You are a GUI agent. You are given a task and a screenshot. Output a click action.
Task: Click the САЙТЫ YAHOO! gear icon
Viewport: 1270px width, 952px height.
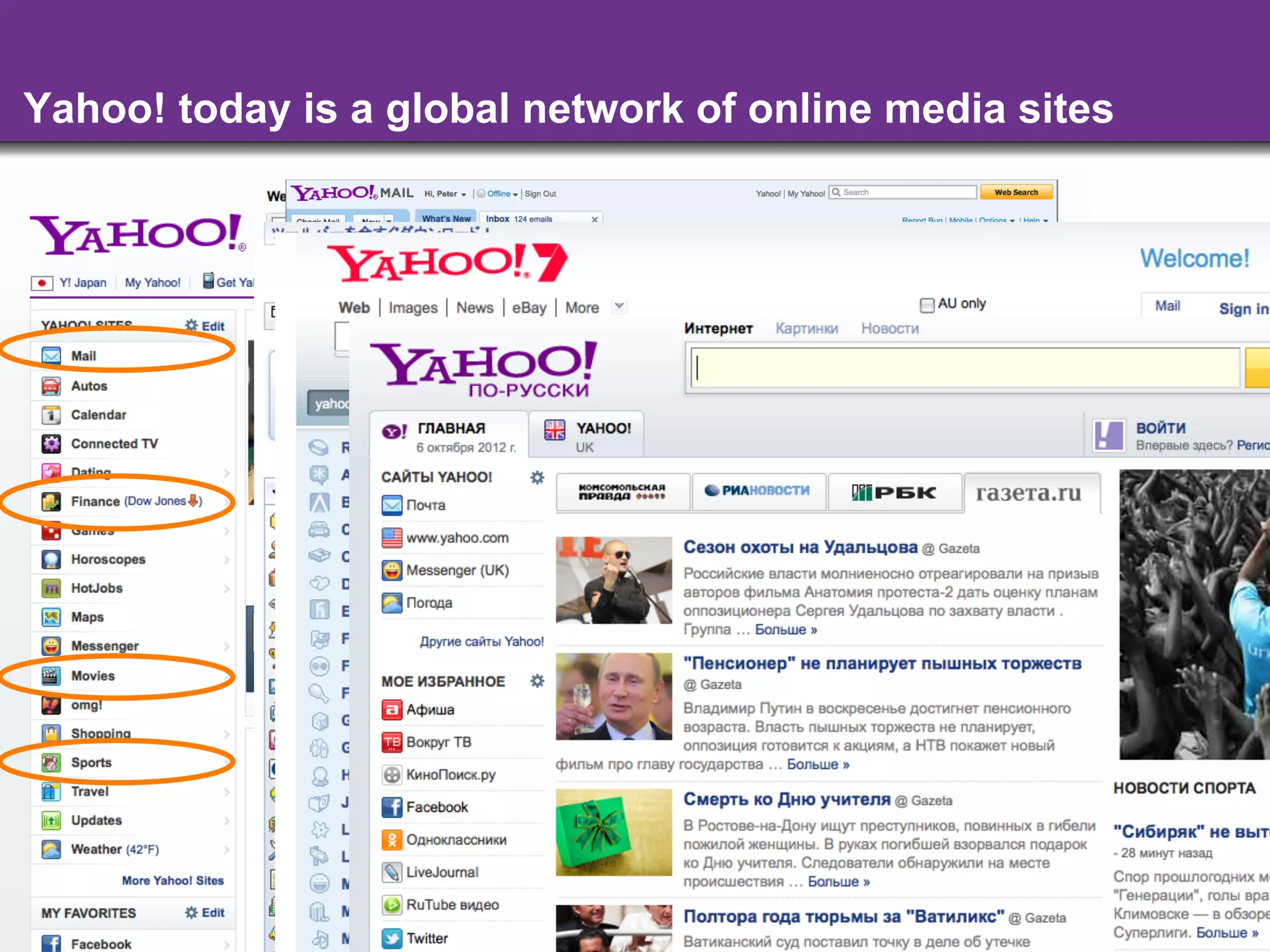point(538,477)
